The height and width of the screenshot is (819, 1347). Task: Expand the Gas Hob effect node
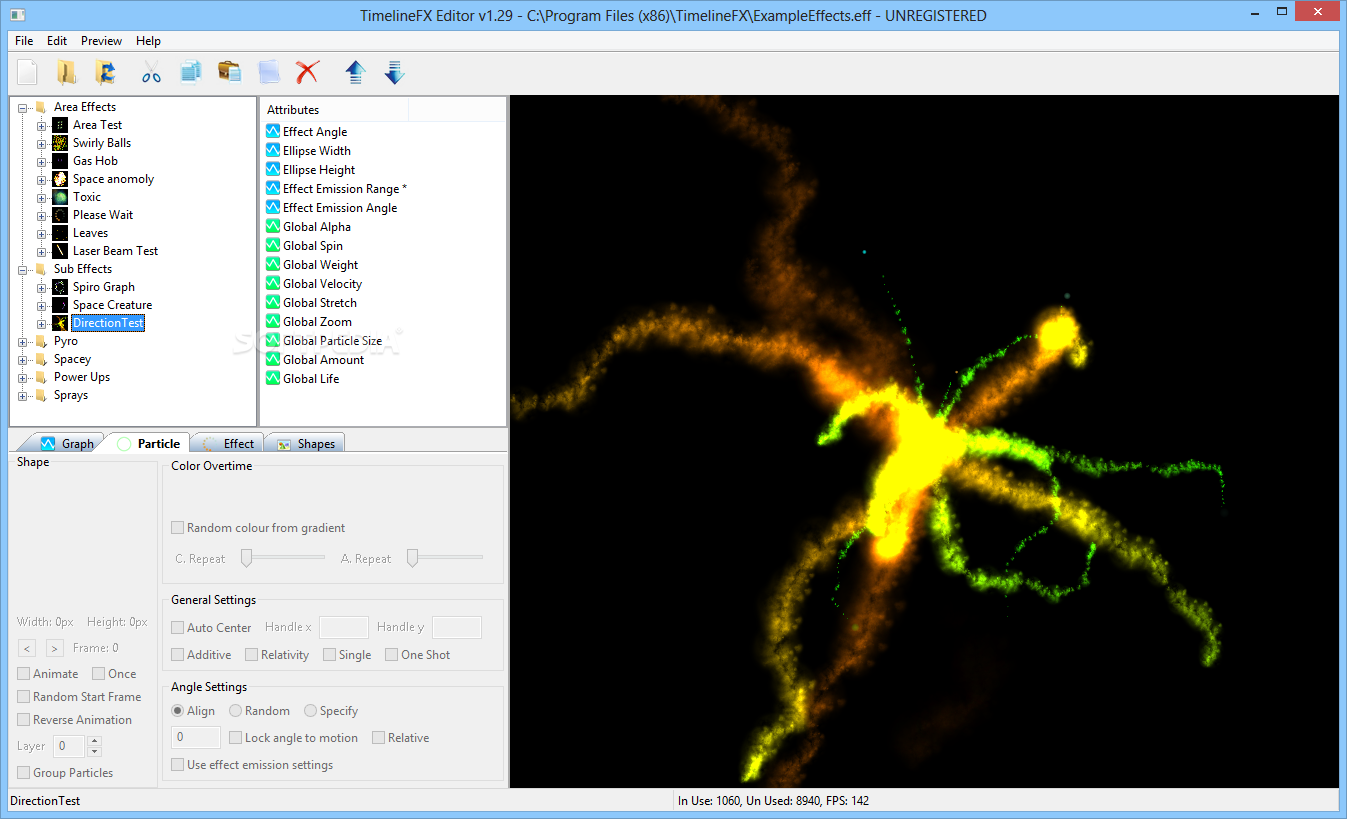click(x=42, y=161)
